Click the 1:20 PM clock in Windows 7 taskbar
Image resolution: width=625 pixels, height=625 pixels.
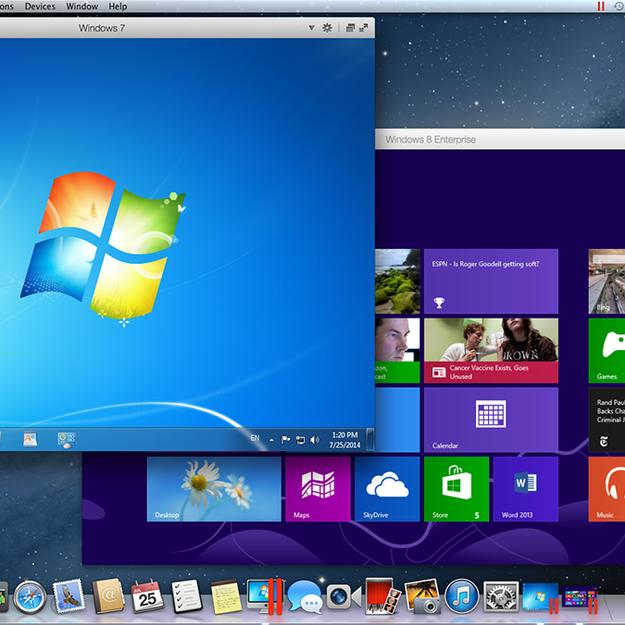point(345,440)
